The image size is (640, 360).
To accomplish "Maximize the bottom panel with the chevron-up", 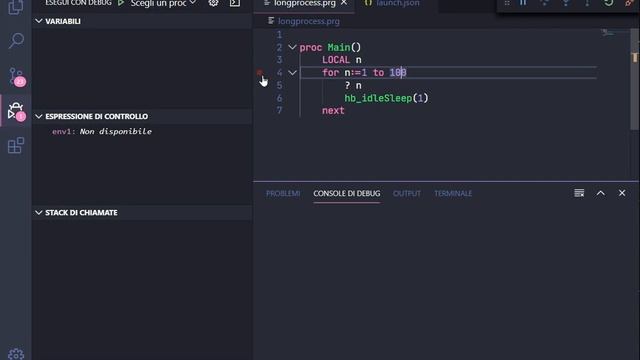I will pos(600,193).
